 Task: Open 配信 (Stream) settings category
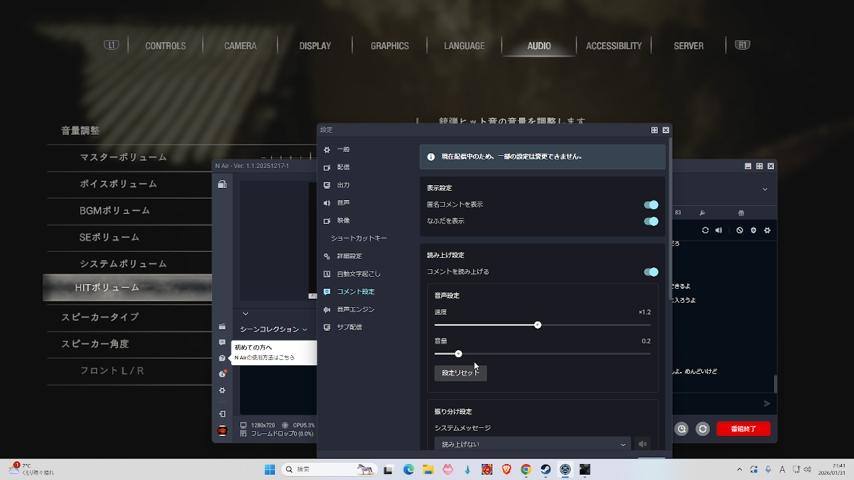(343, 167)
